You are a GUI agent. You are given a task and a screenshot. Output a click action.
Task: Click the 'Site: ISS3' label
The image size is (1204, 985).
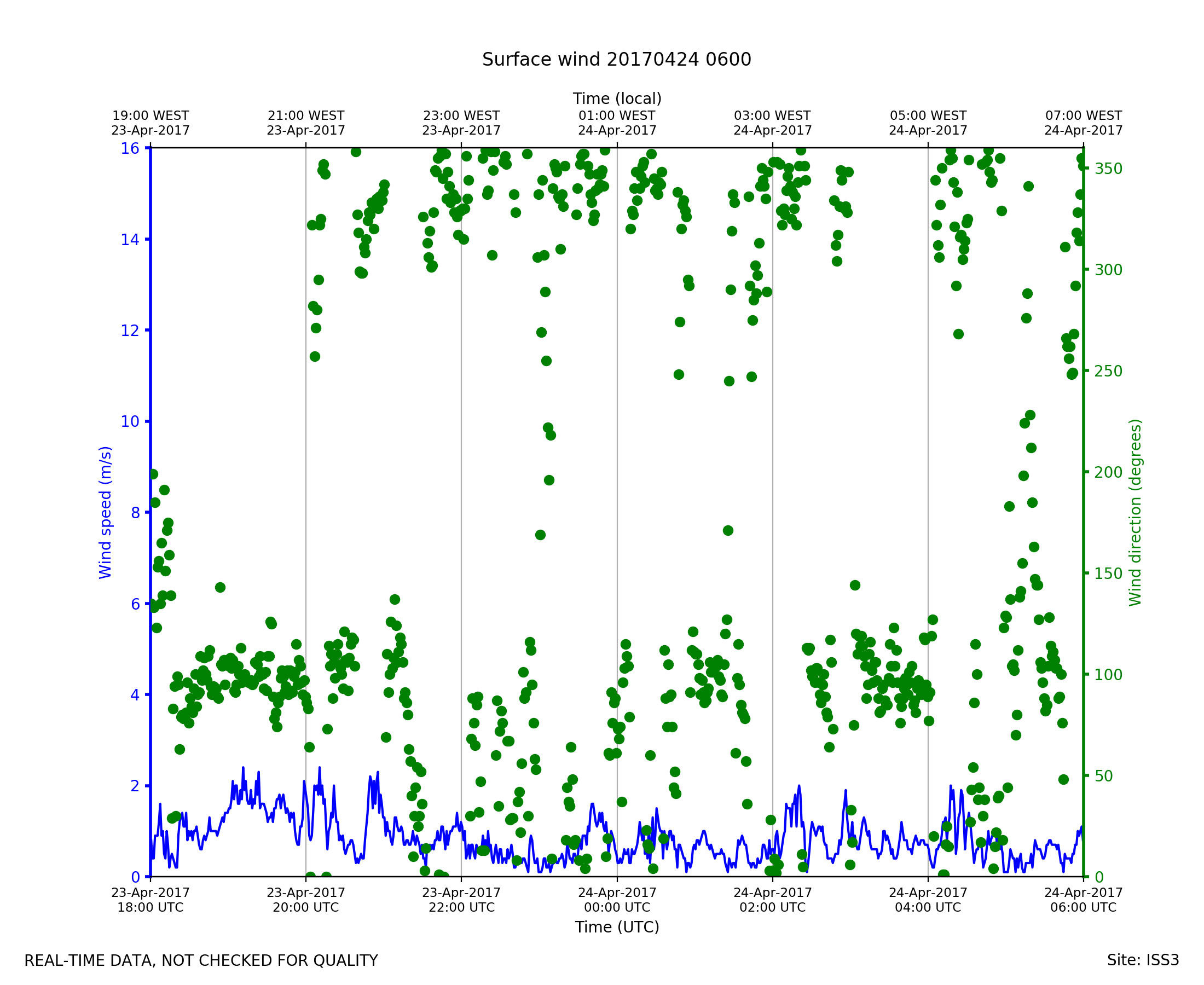[x=1143, y=960]
